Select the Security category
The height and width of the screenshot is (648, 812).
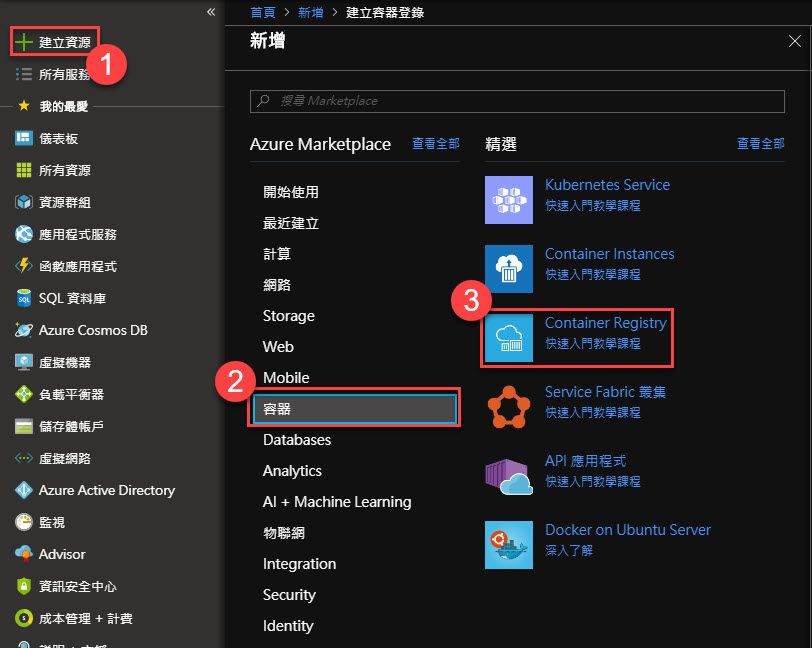(289, 595)
